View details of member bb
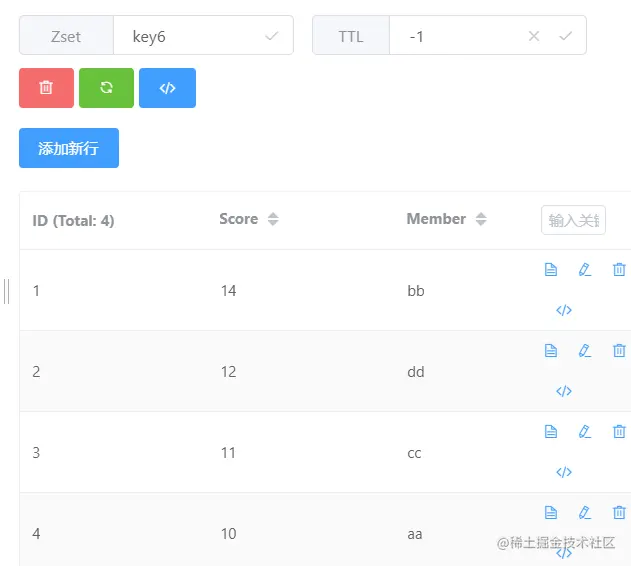 coord(551,269)
